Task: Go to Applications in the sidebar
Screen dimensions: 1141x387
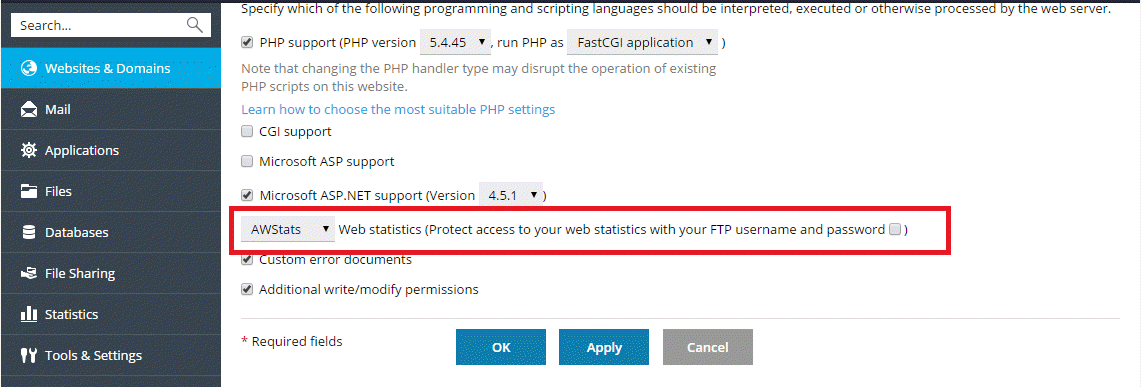Action: [x=111, y=151]
